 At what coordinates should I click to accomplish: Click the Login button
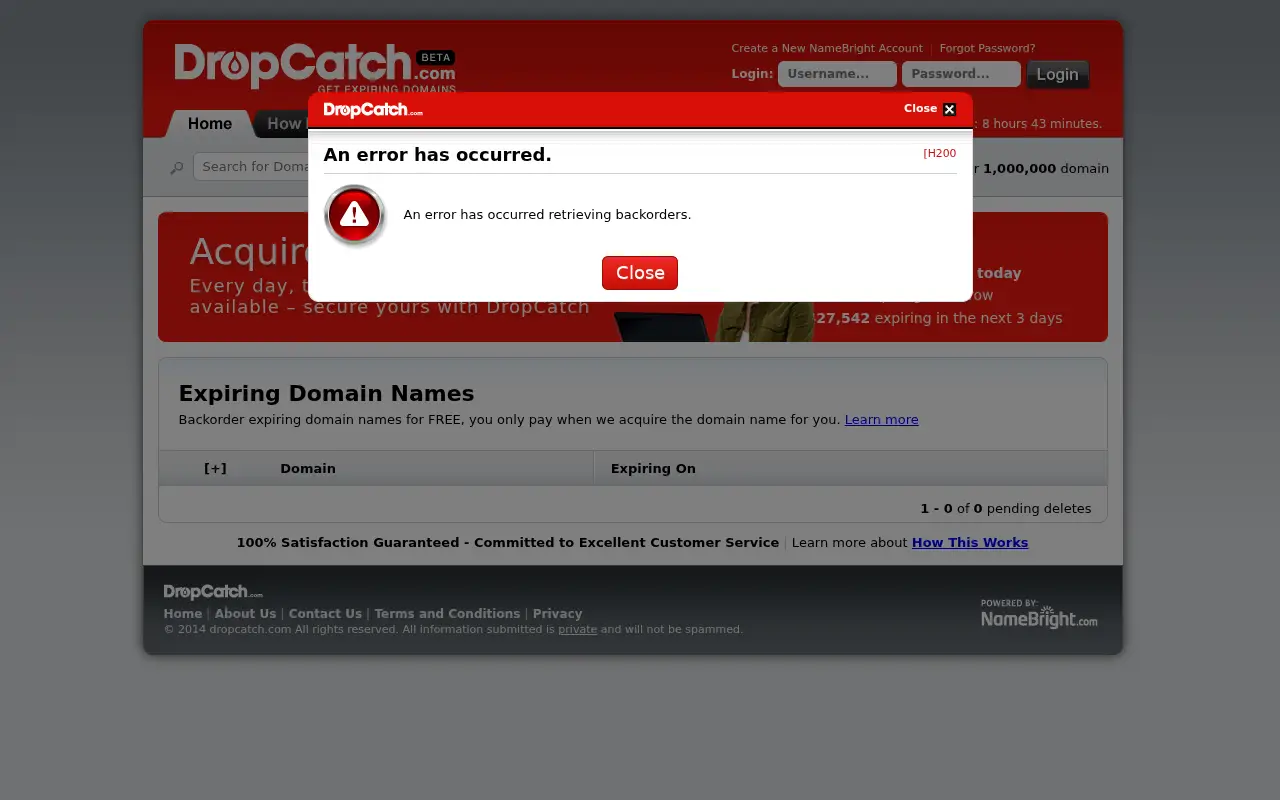(1057, 74)
